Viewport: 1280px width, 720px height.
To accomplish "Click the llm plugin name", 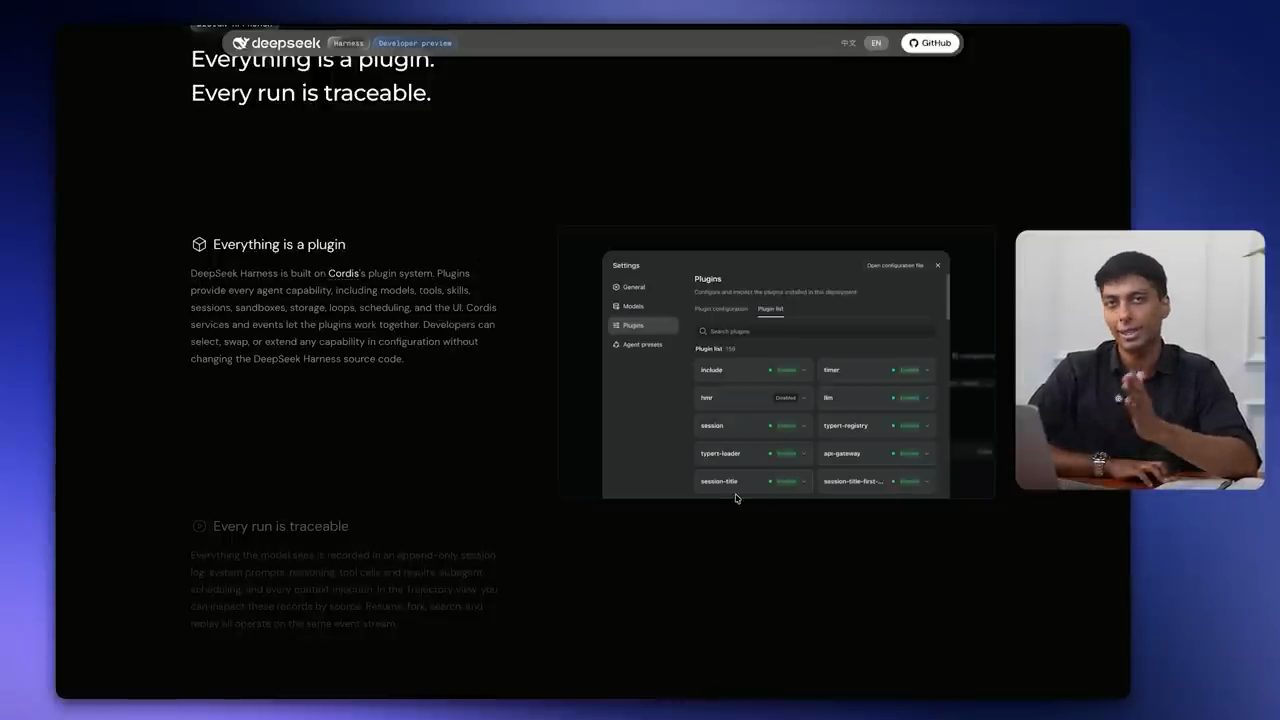I will pos(828,398).
